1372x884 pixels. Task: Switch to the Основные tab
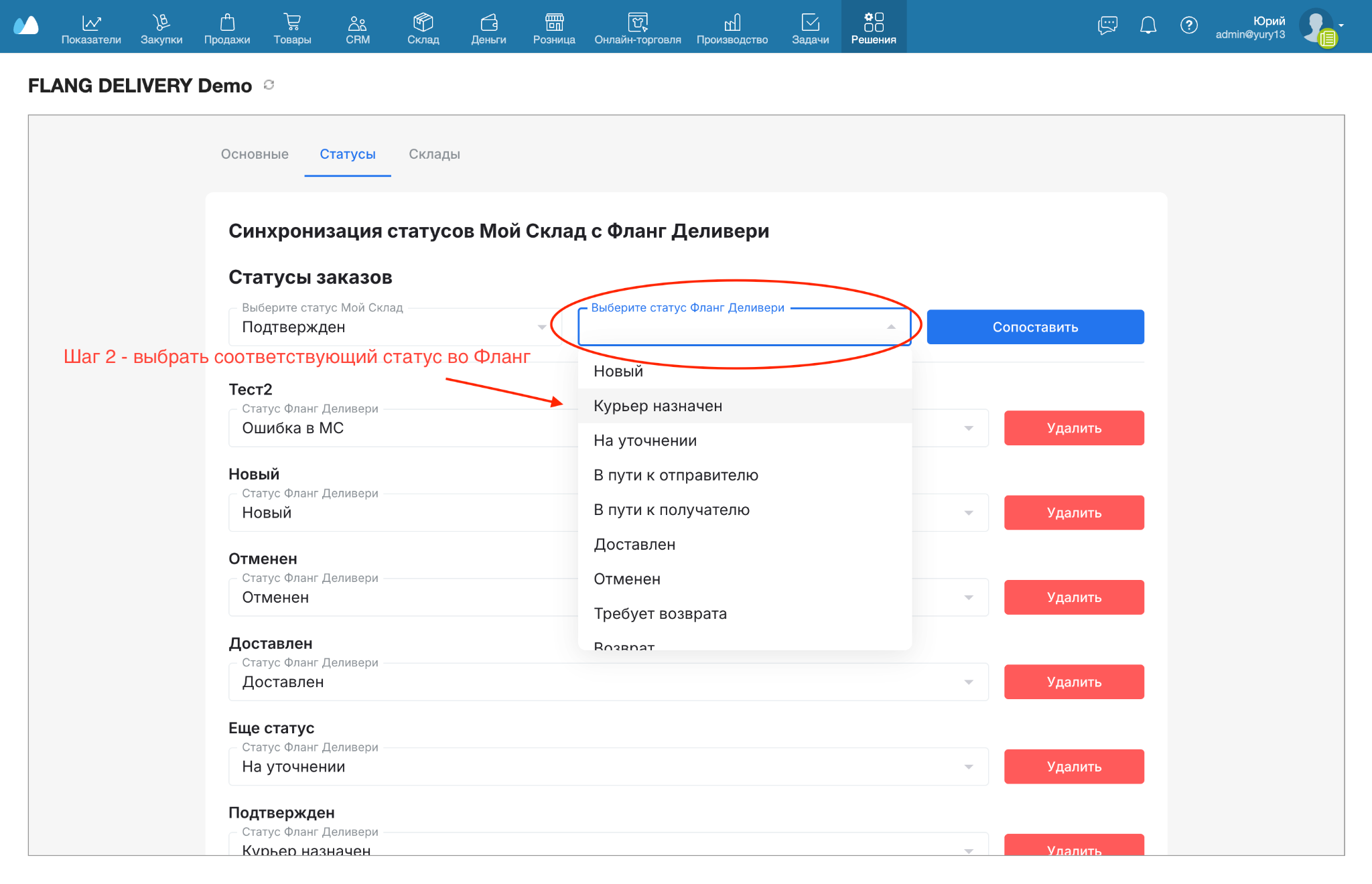tap(255, 154)
